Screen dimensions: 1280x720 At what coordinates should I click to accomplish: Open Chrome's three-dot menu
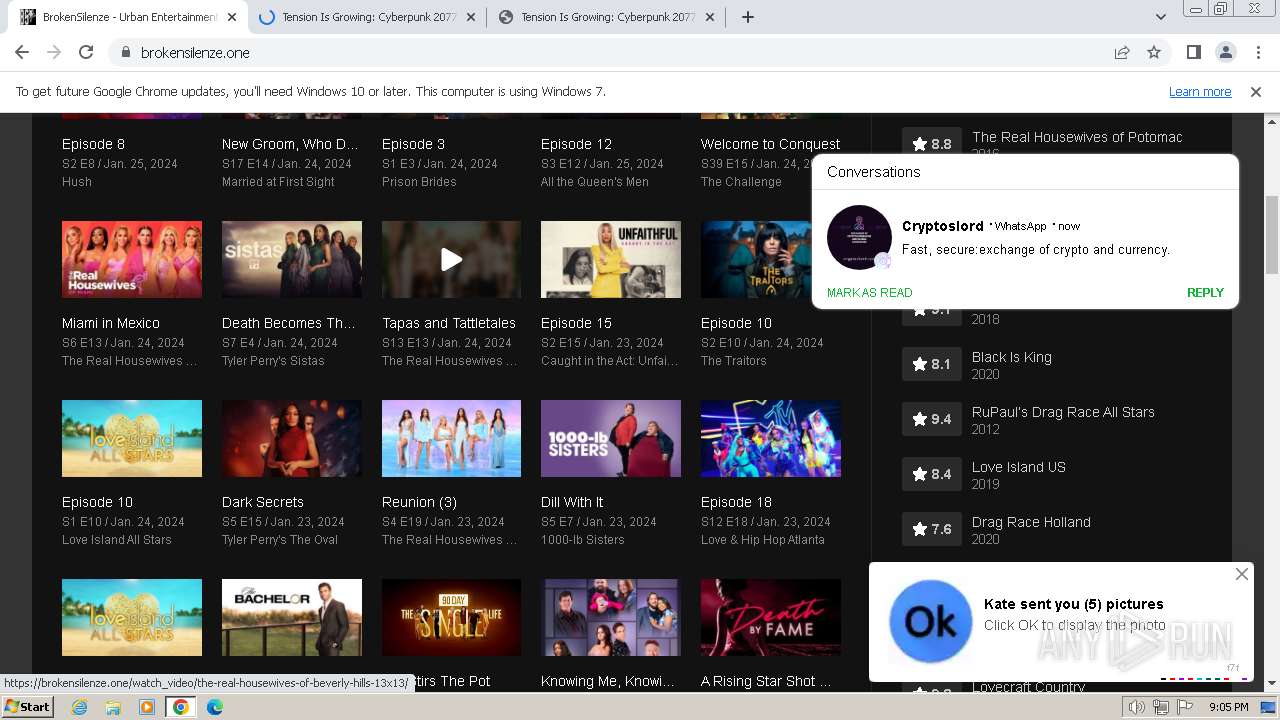pyautogui.click(x=1257, y=53)
